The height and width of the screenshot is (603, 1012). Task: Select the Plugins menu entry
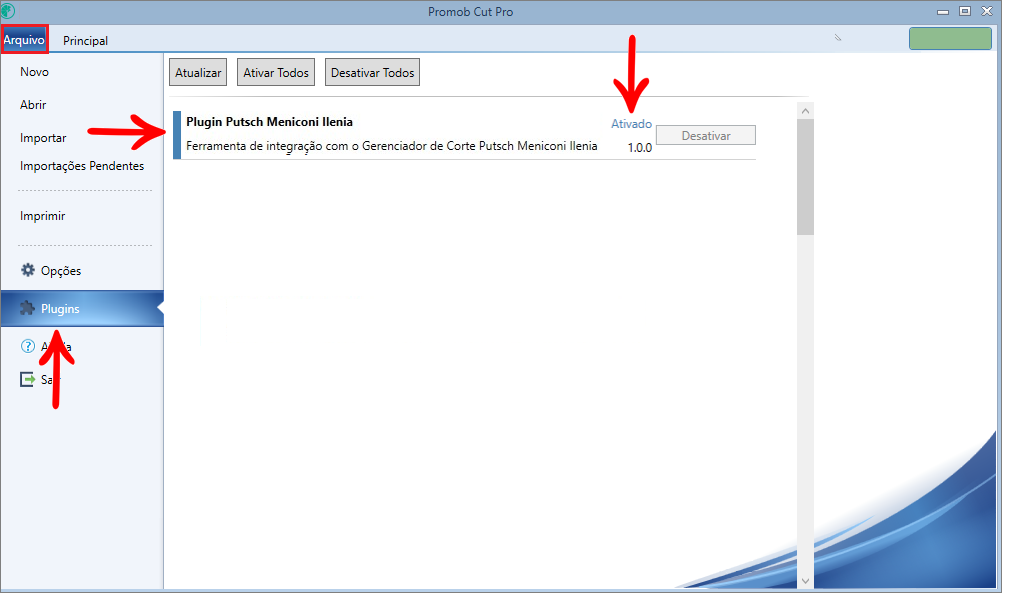pyautogui.click(x=82, y=309)
